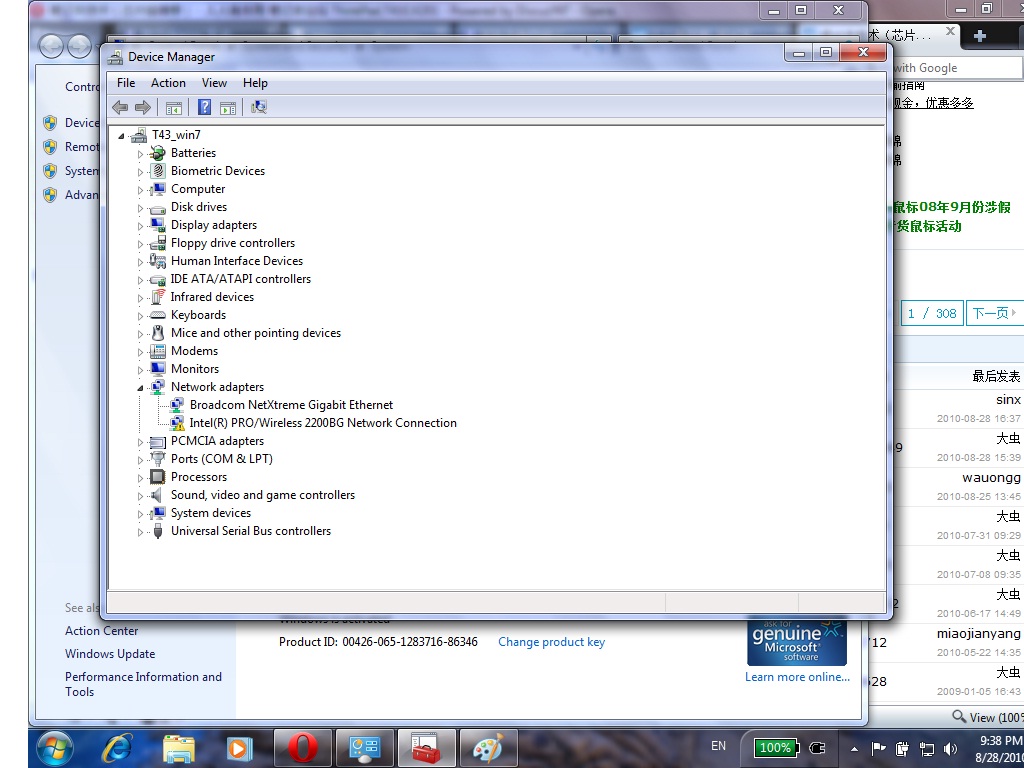Select the Sound, video and game controllers speaker icon
The width and height of the screenshot is (1024, 768).
(157, 495)
